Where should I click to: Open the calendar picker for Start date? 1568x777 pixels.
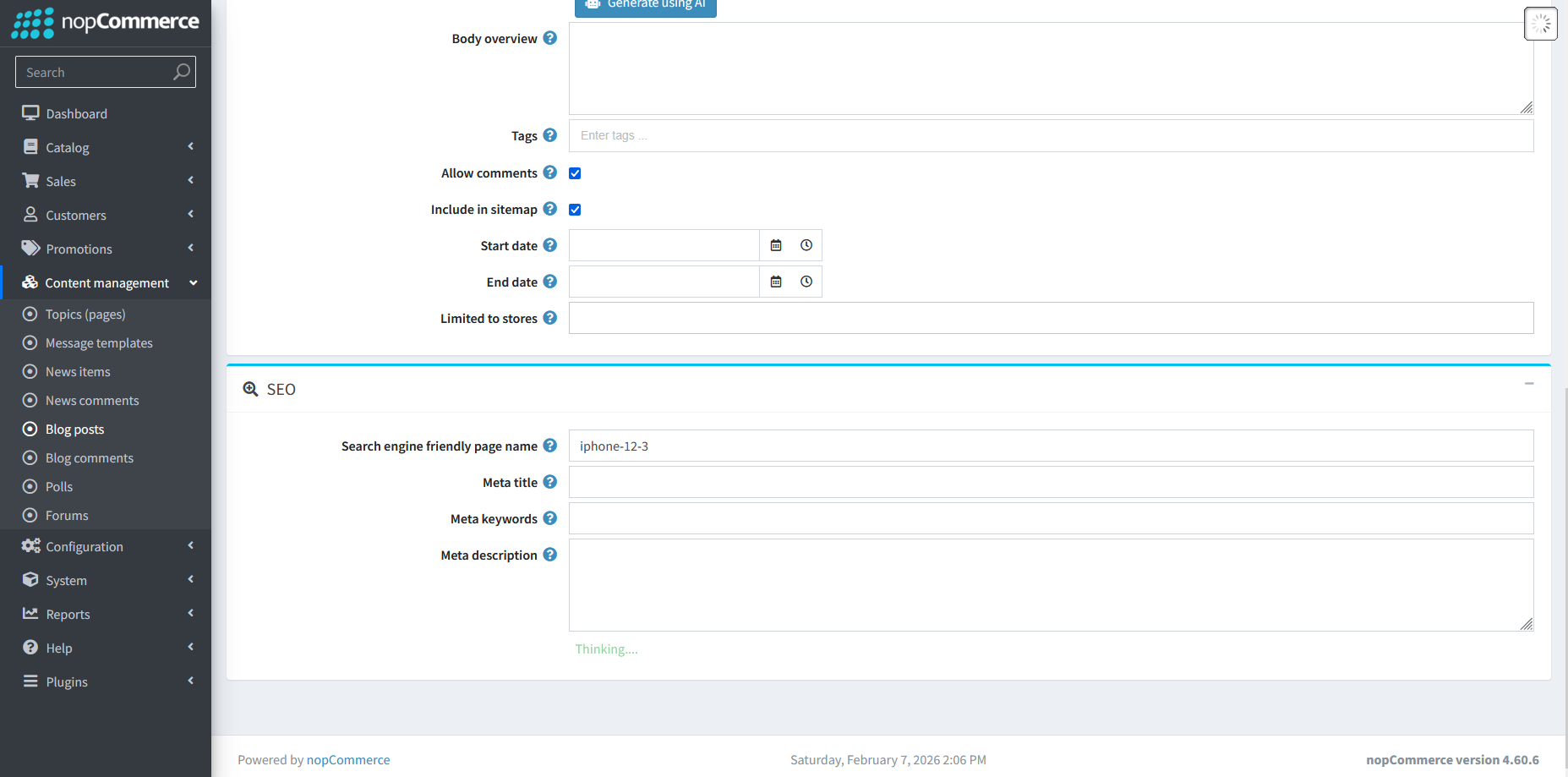click(x=775, y=244)
